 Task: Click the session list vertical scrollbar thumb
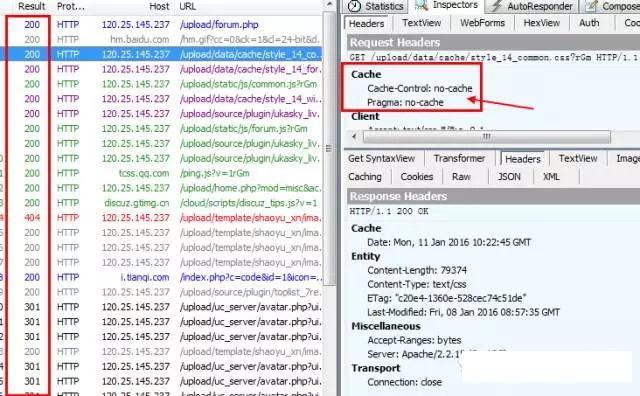click(329, 148)
